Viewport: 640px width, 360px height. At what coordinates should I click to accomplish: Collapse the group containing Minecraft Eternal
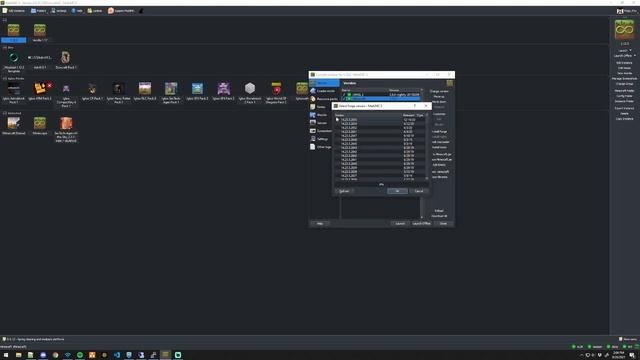(4, 113)
